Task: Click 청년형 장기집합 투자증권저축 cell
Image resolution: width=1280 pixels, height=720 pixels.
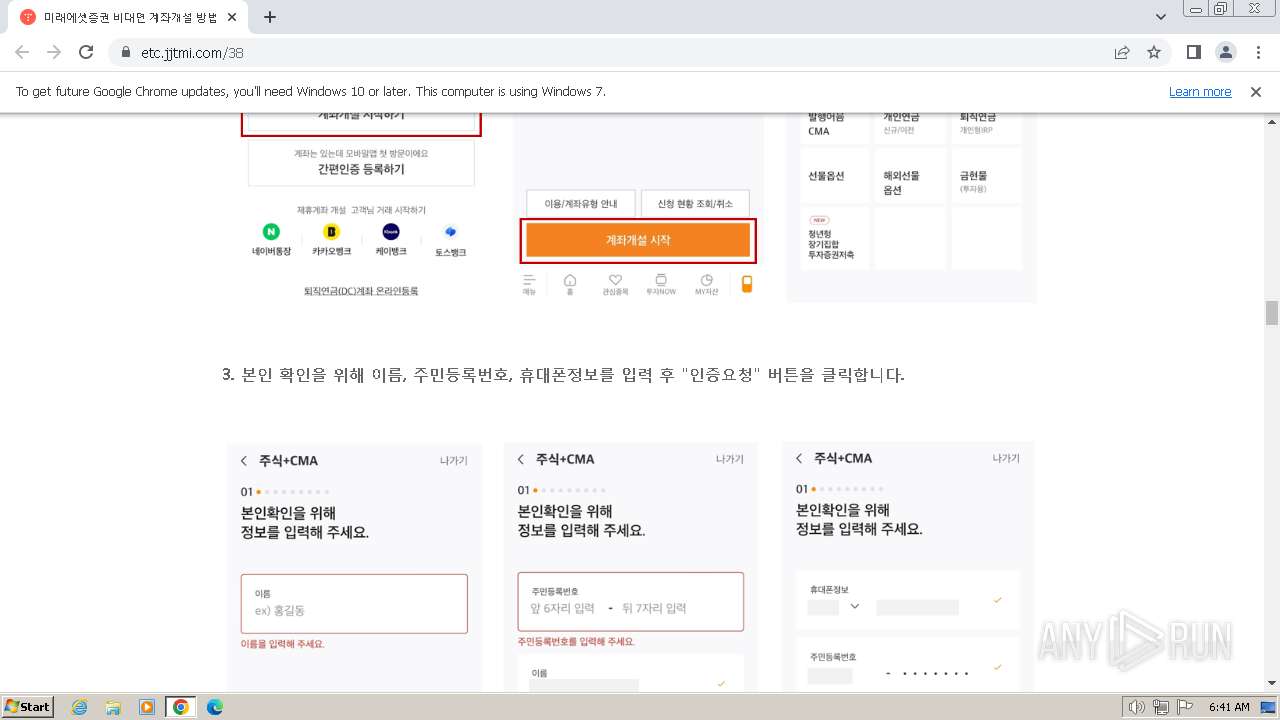Action: [x=835, y=238]
